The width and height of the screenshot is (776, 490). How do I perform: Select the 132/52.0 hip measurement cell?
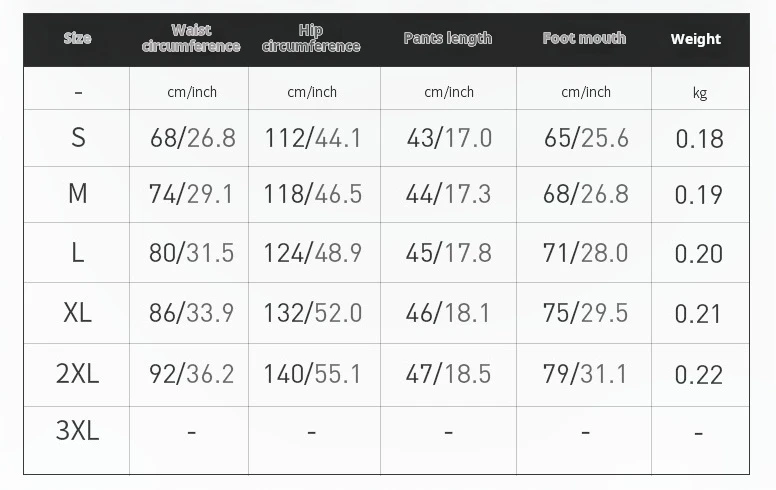point(313,313)
